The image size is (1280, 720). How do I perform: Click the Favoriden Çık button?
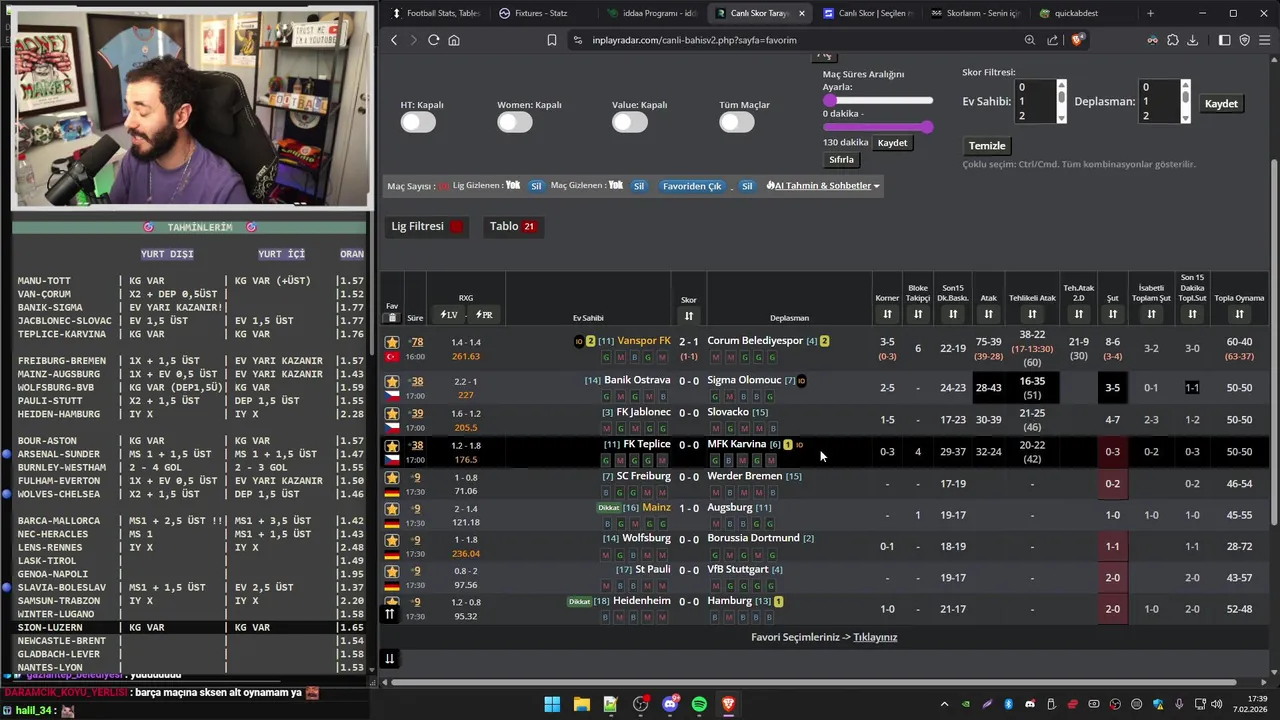click(x=692, y=186)
